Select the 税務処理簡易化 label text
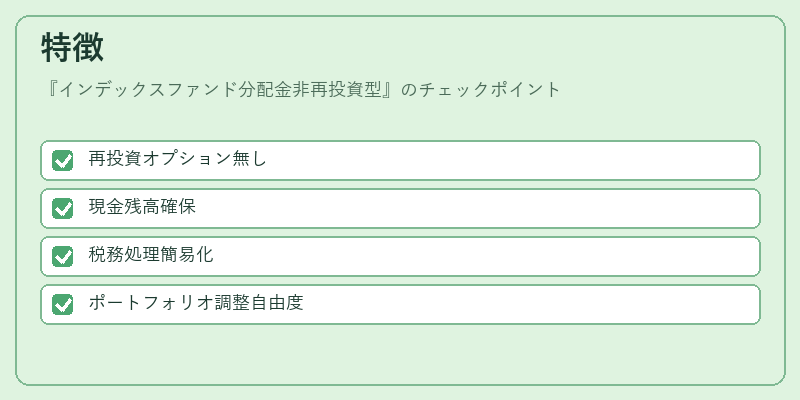Image resolution: width=800 pixels, height=400 pixels. pyautogui.click(x=151, y=255)
